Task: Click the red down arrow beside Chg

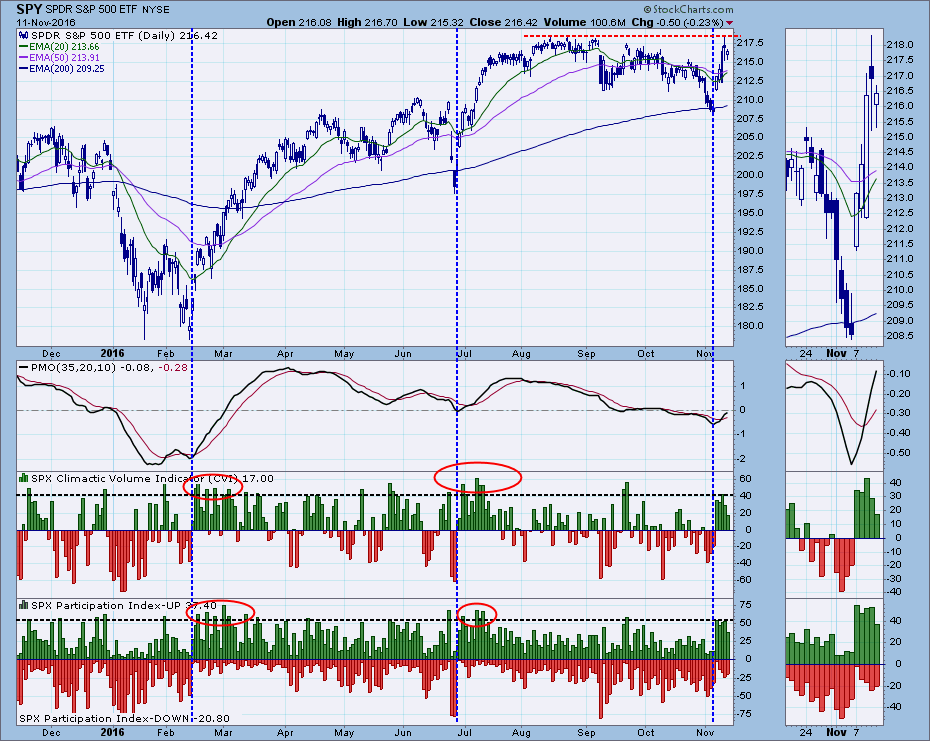Action: click(x=730, y=23)
